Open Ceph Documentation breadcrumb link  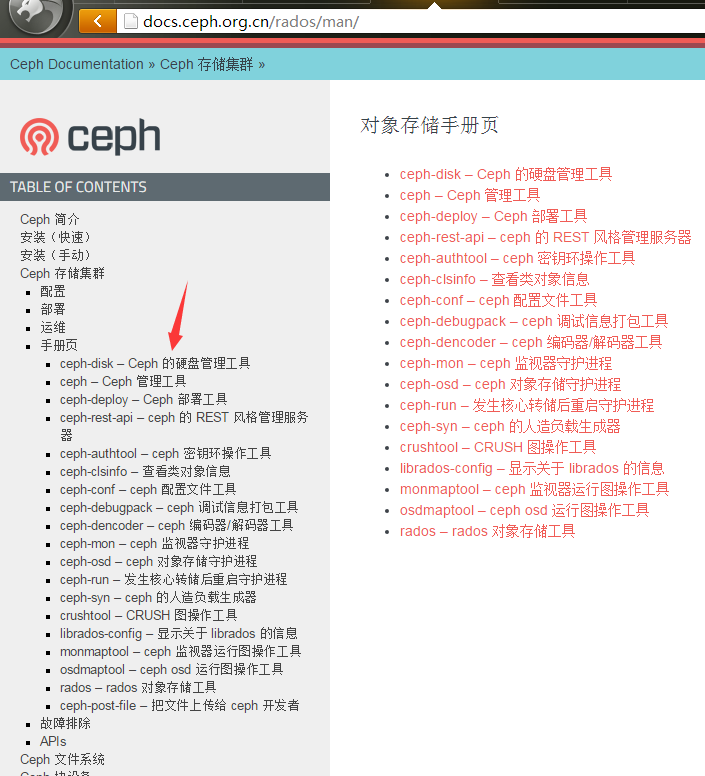pos(77,64)
